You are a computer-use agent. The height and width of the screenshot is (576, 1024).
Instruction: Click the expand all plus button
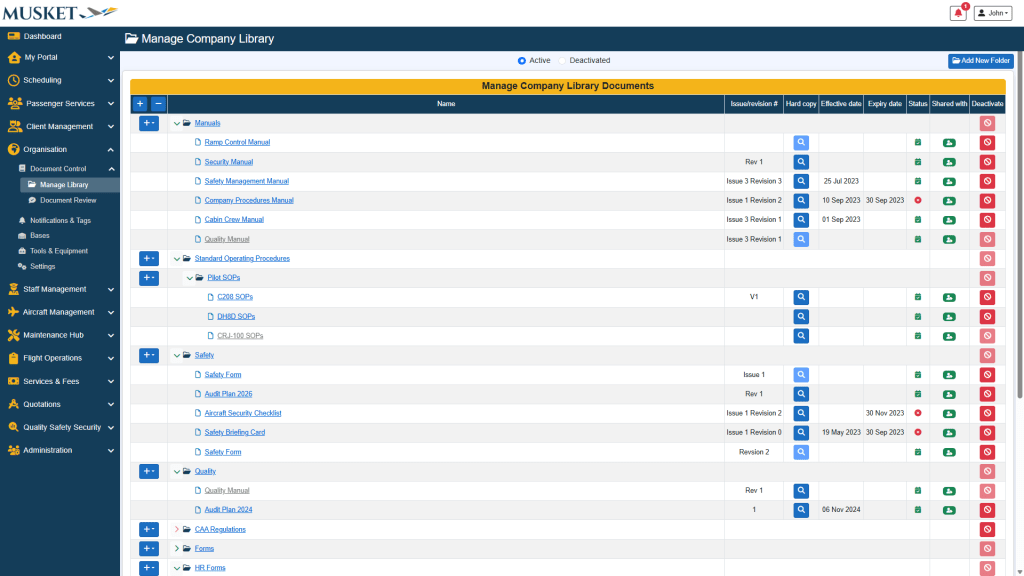[x=140, y=104]
